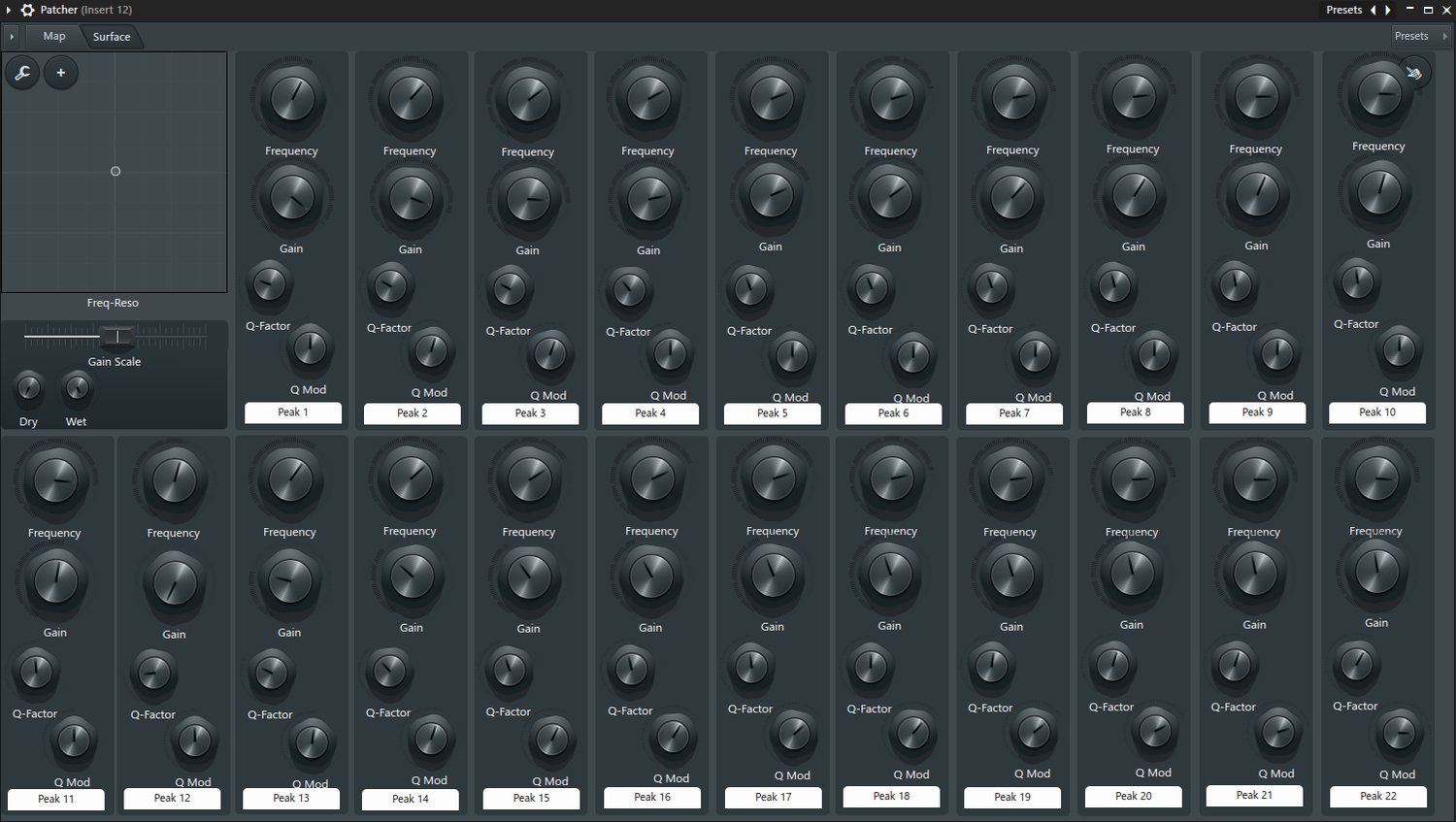Click the Peak 17 Frequency knob

[x=773, y=478]
